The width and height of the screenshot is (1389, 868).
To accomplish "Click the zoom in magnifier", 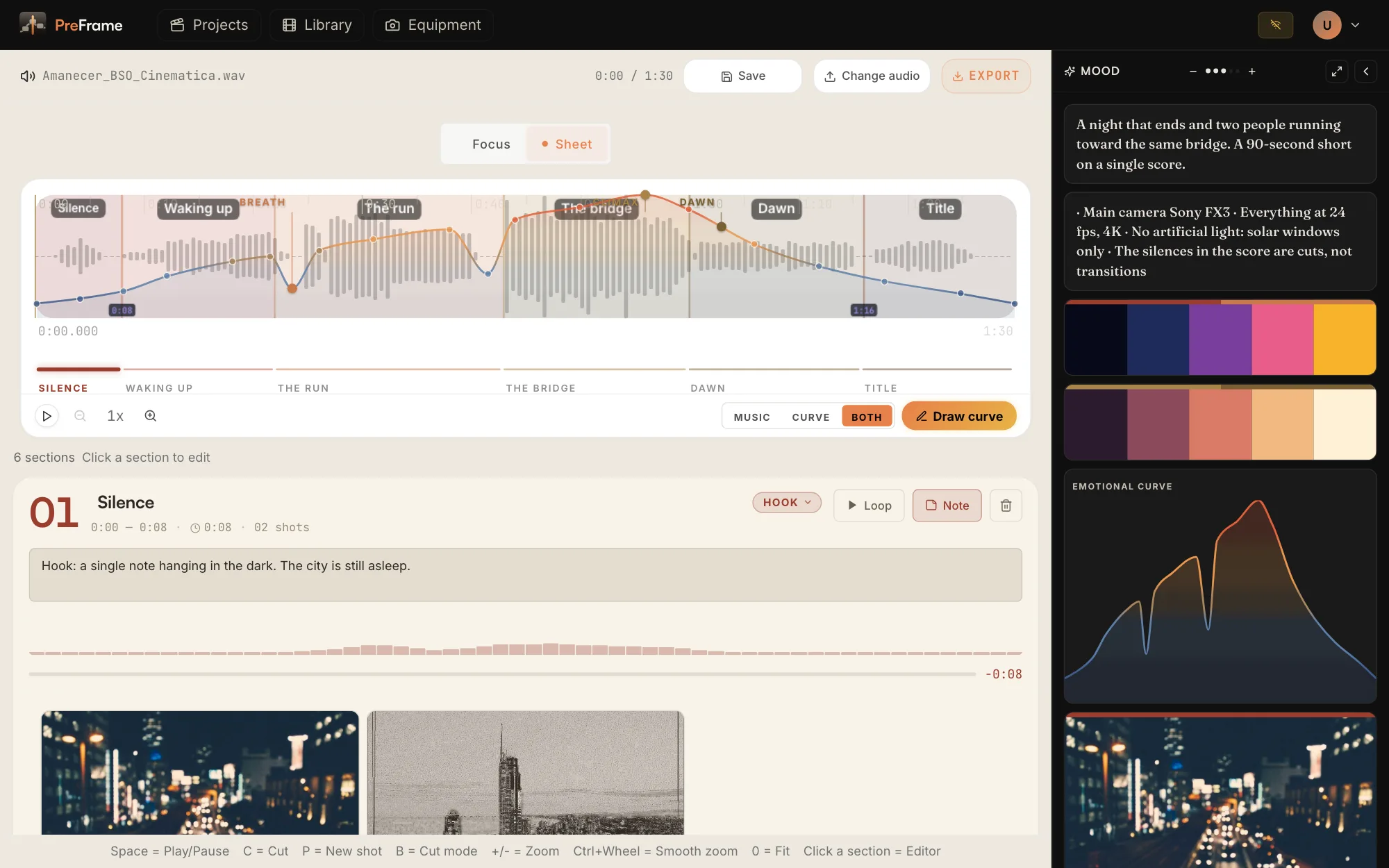I will (x=150, y=416).
